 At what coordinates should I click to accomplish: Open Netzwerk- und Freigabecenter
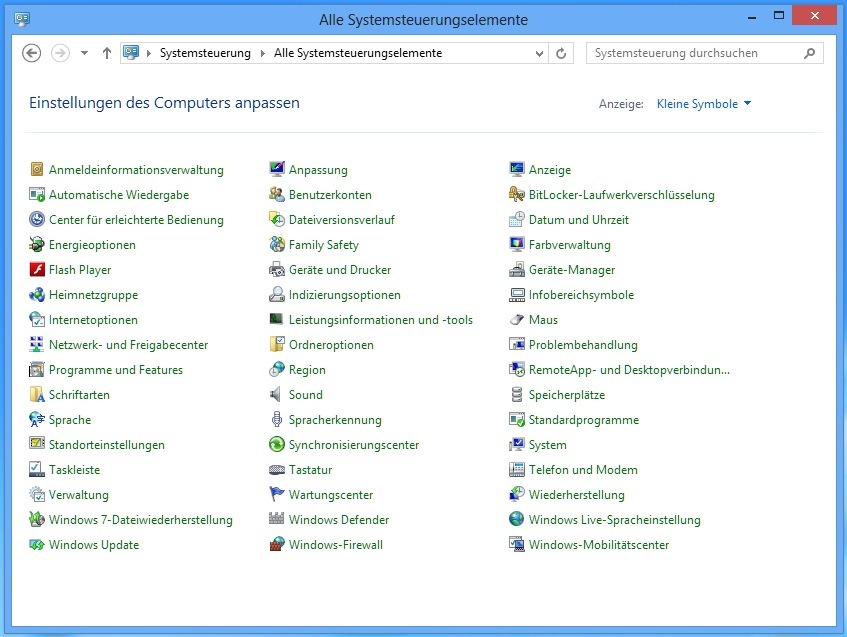[128, 345]
